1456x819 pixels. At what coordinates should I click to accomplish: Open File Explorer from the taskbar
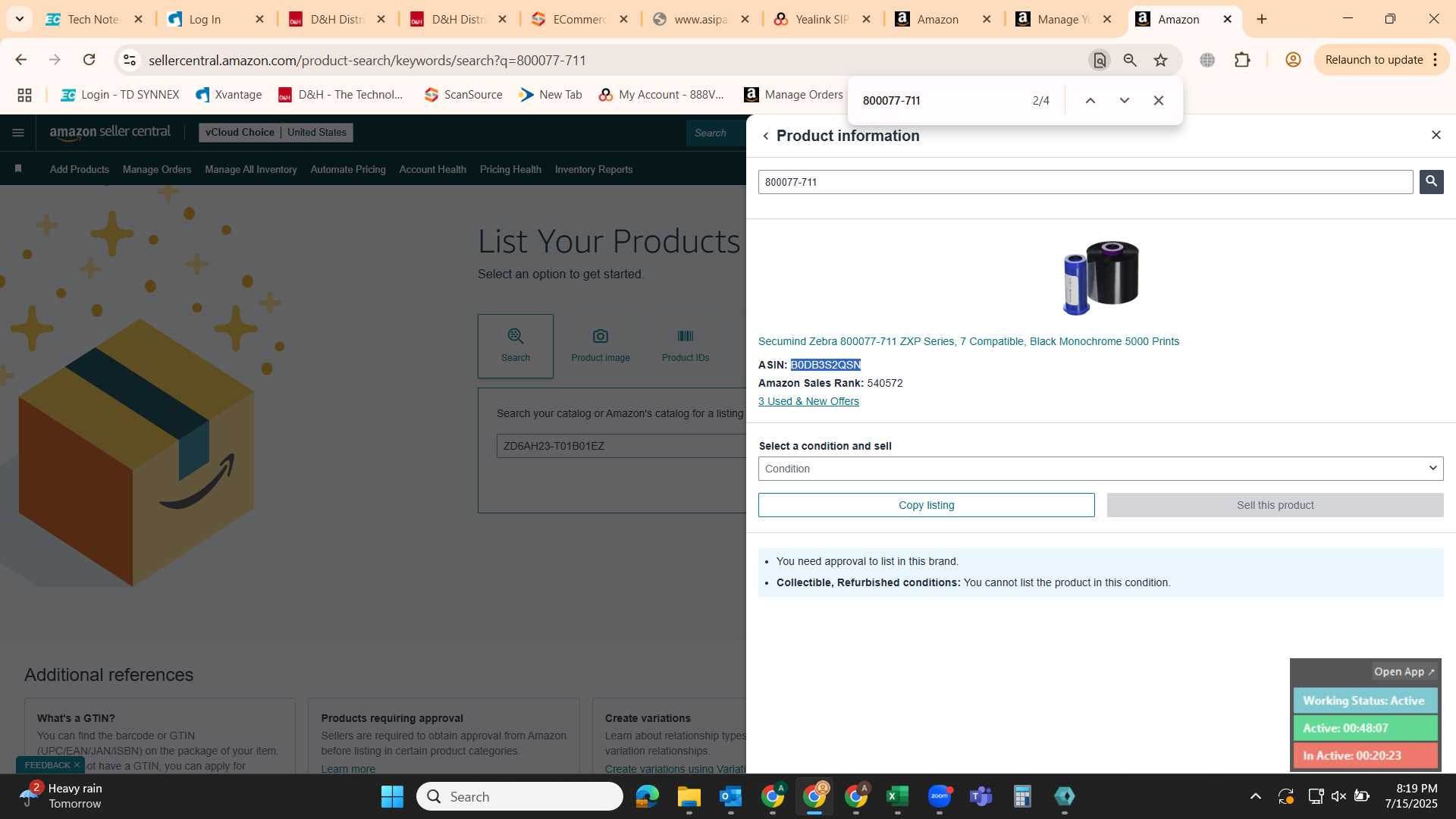[x=689, y=796]
